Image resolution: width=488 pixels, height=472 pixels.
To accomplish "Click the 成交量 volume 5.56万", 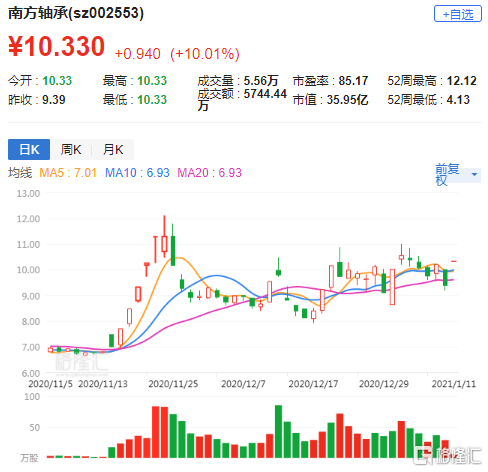I will click(261, 81).
